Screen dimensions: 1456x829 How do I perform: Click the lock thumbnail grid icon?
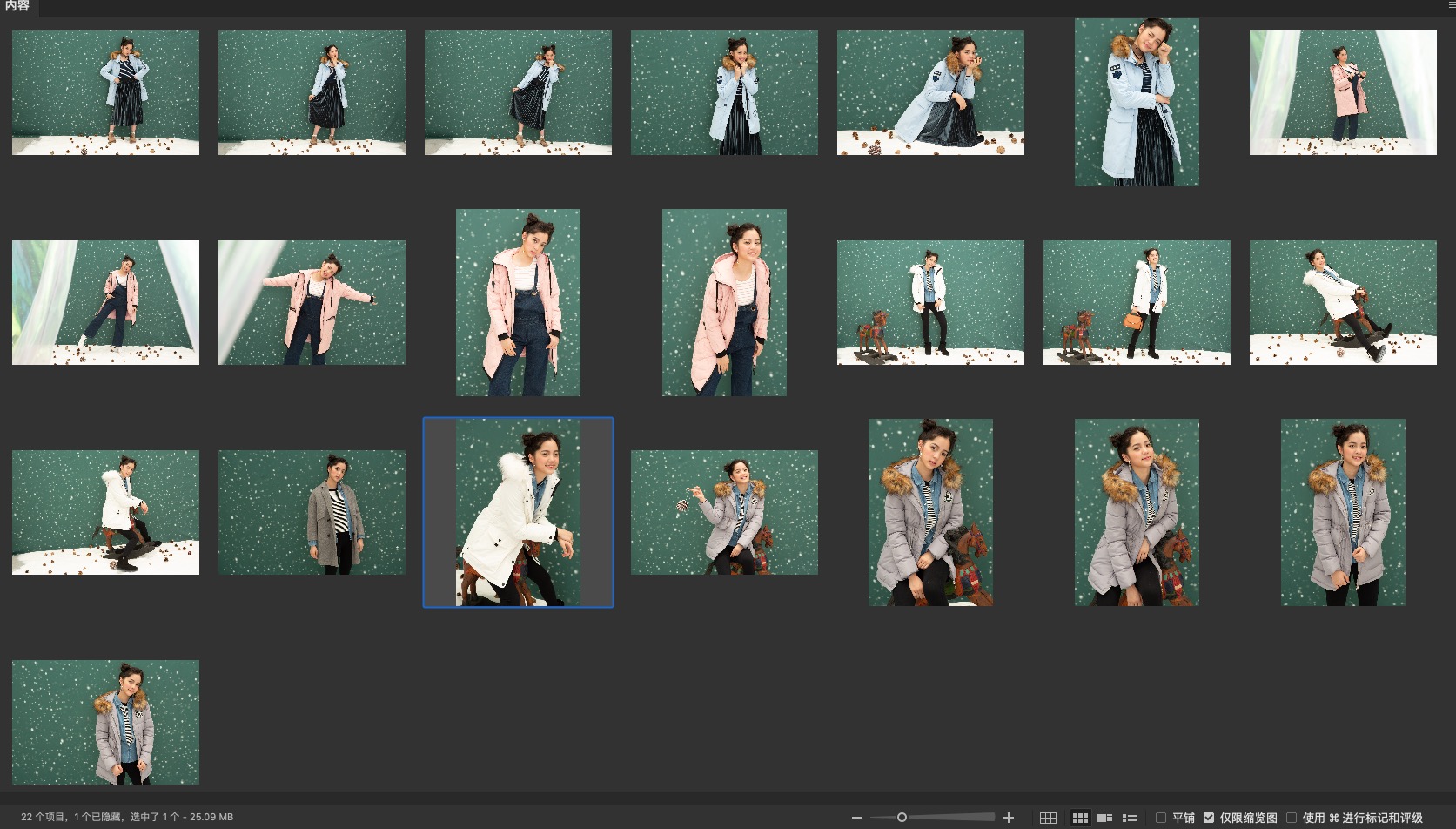click(x=1048, y=818)
